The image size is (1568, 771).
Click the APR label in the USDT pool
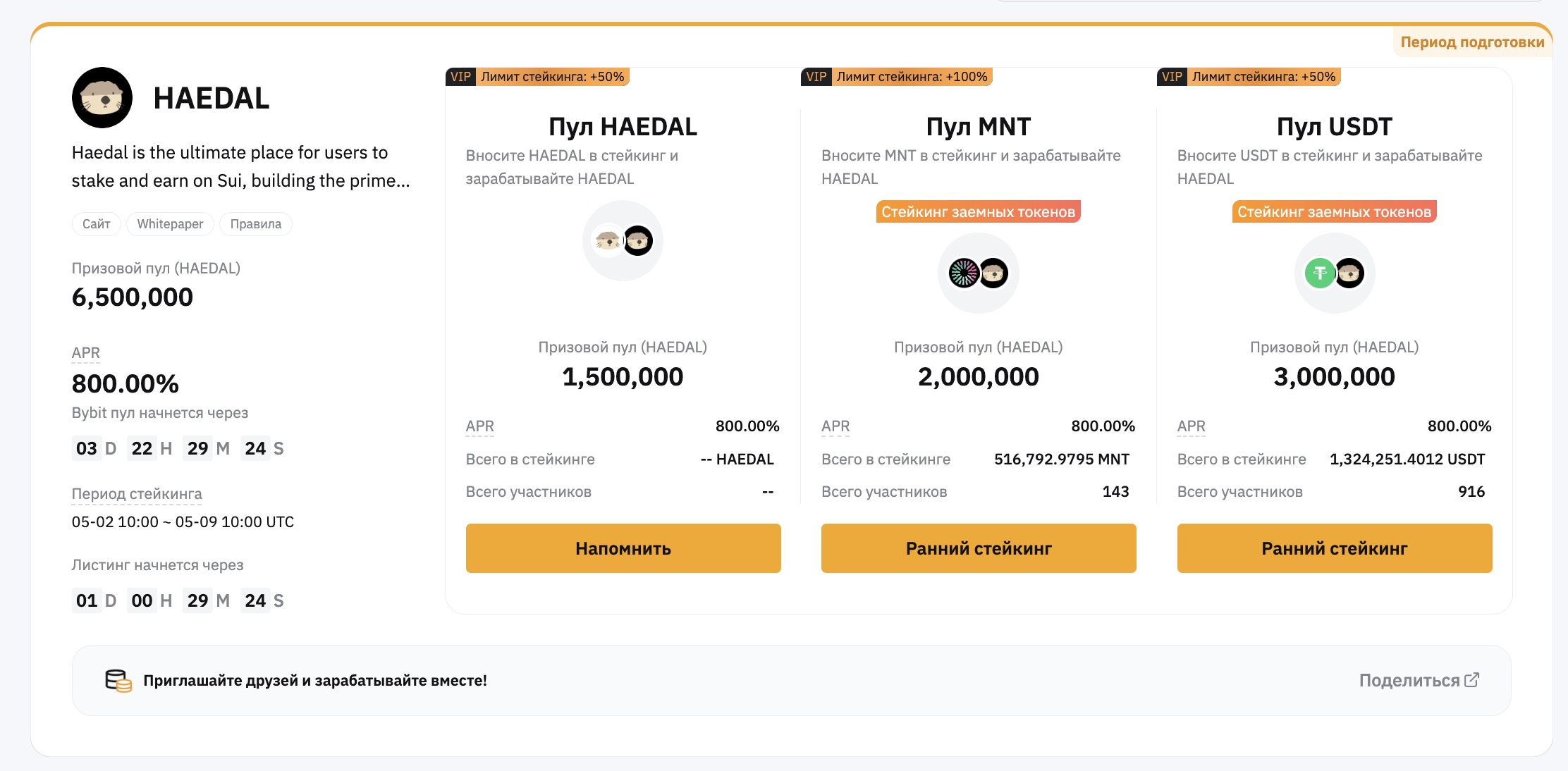pyautogui.click(x=1192, y=426)
